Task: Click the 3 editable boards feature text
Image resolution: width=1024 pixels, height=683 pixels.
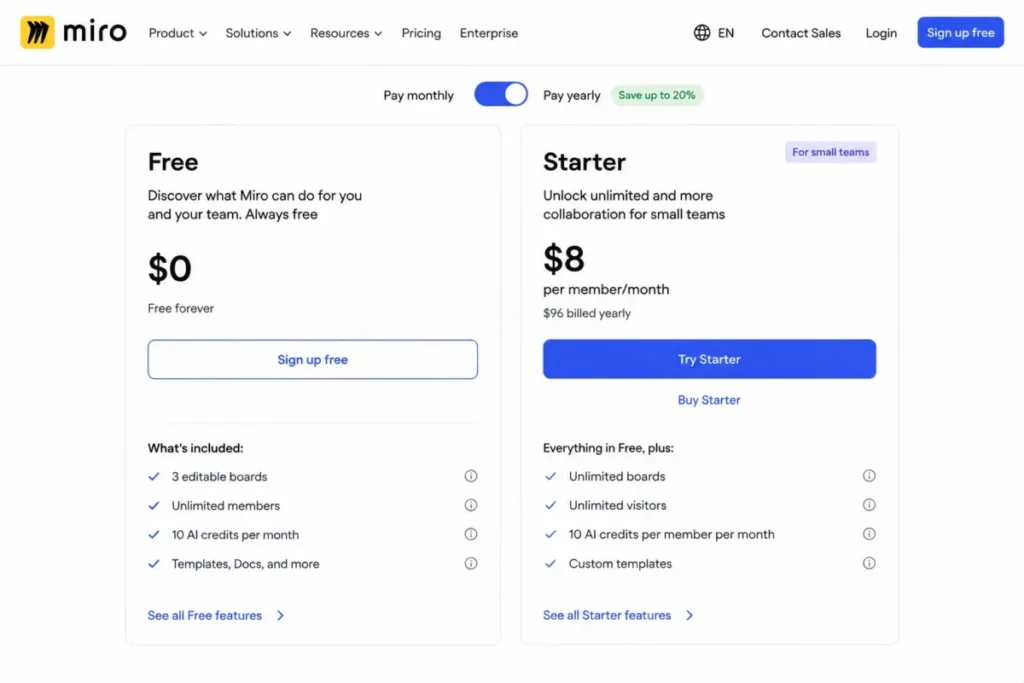Action: click(x=219, y=477)
